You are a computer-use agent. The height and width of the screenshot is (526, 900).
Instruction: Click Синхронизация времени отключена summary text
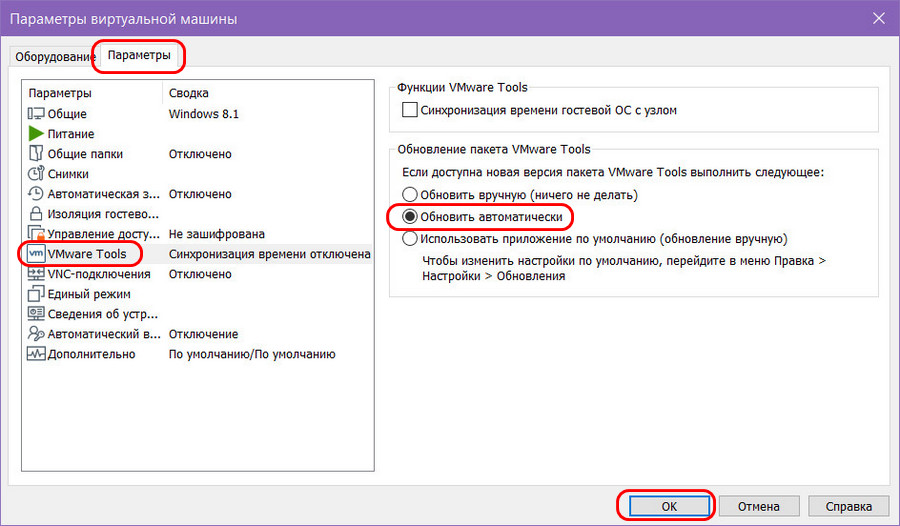tap(269, 254)
